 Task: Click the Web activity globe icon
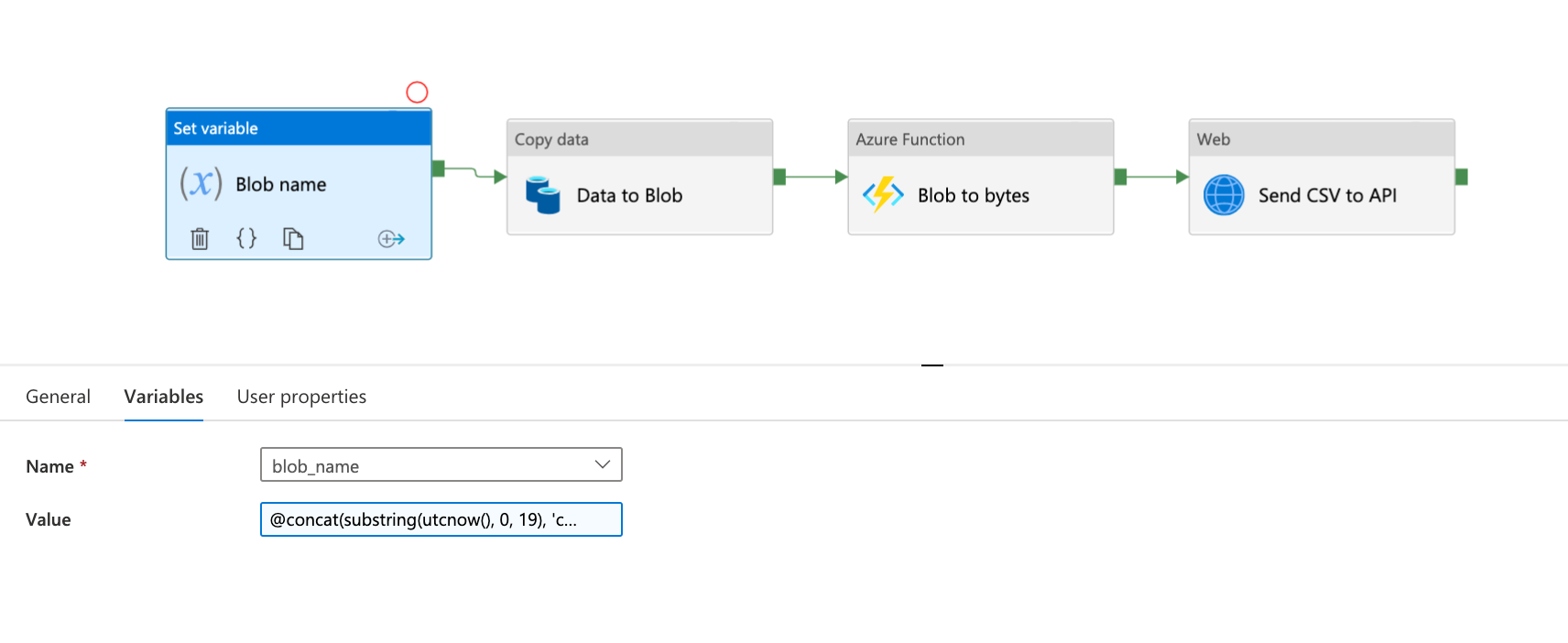[x=1224, y=195]
